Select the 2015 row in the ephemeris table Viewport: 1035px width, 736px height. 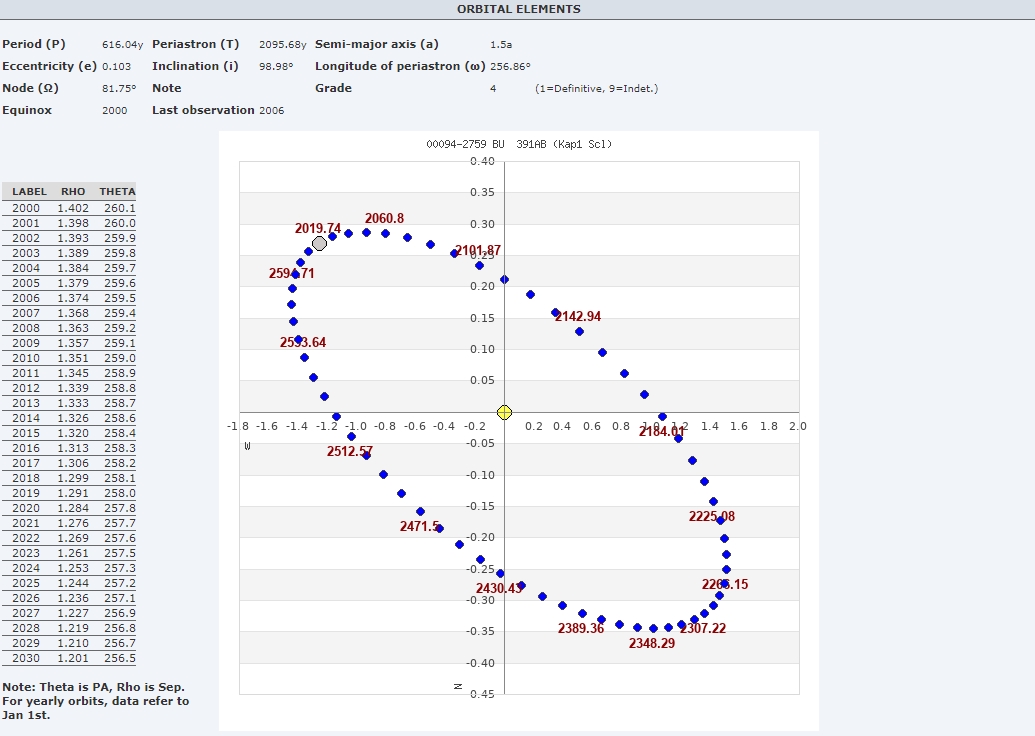click(x=69, y=433)
